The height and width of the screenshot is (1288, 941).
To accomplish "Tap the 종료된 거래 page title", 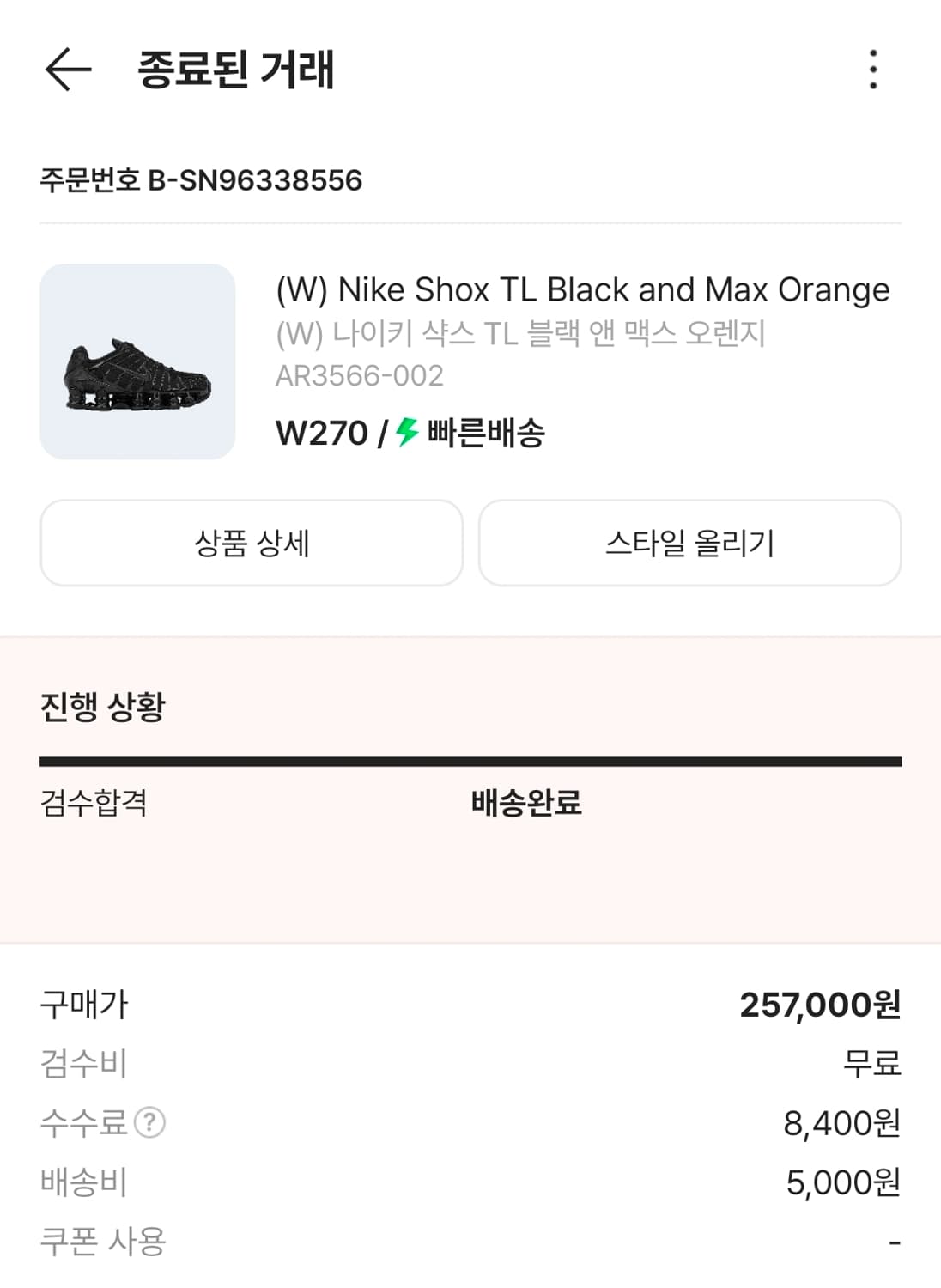I will 236,70.
